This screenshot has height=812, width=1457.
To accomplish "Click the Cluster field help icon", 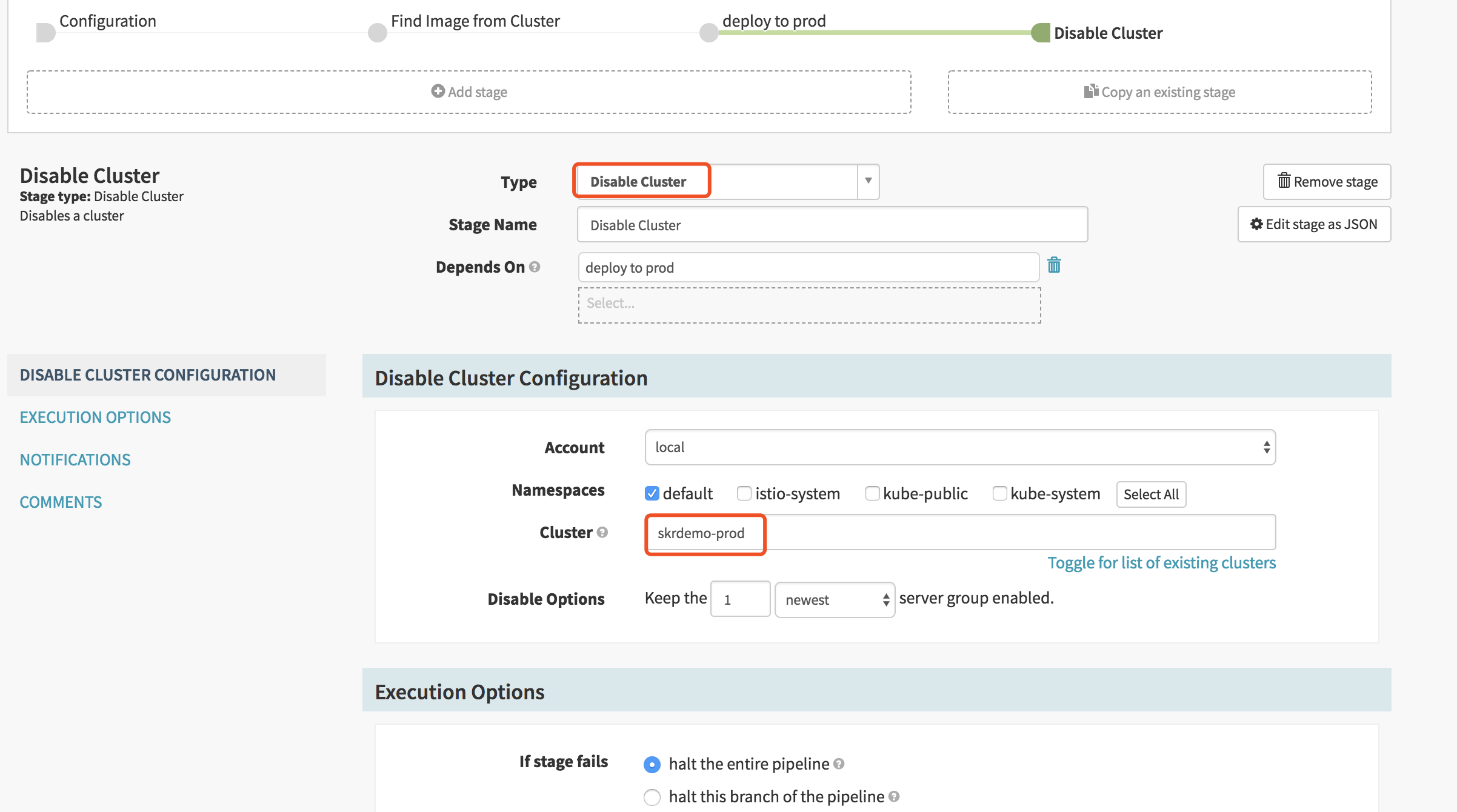I will coord(602,532).
